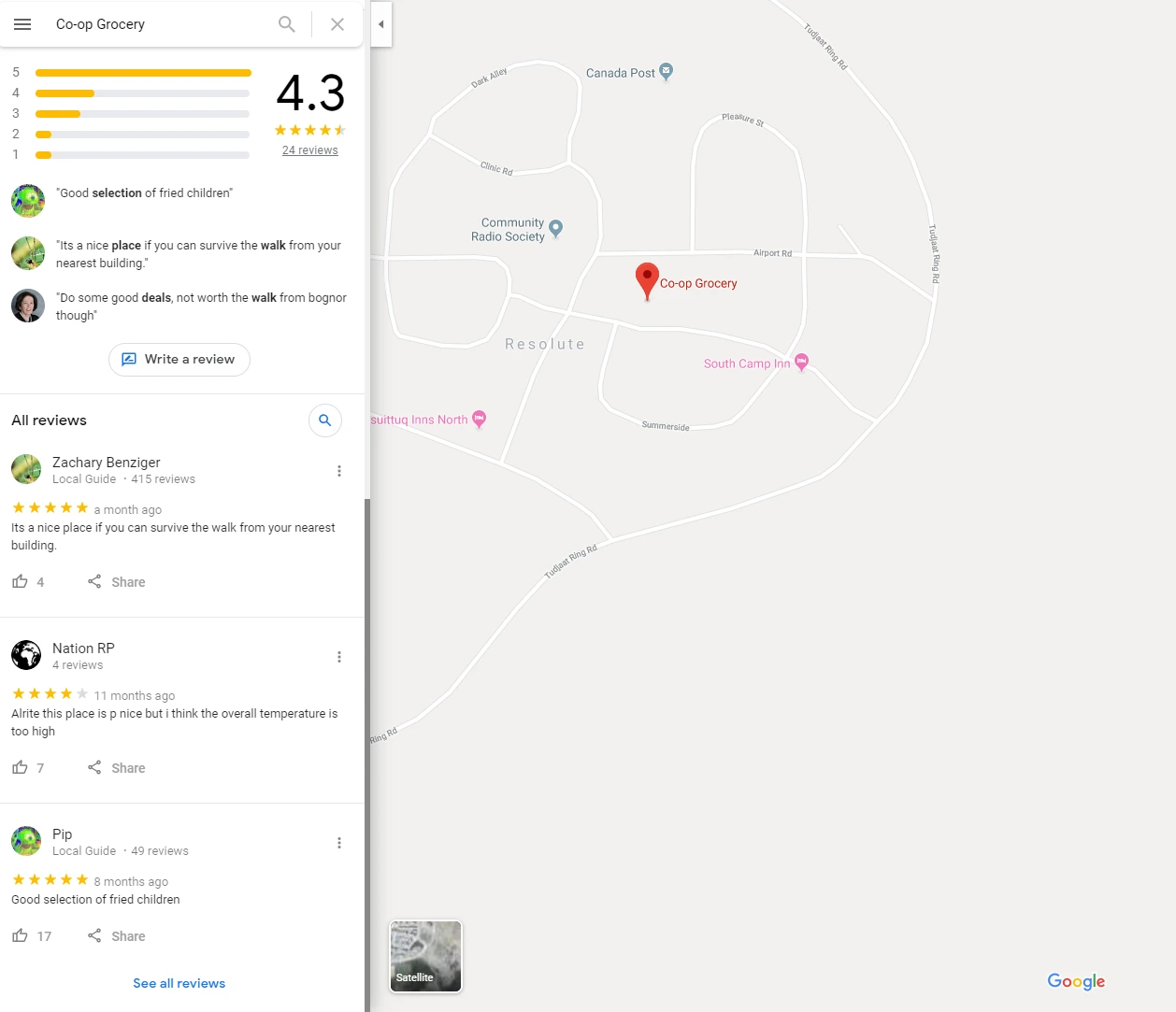The image size is (1176, 1012).
Task: Click the South Camp Inn map label
Action: coord(747,363)
